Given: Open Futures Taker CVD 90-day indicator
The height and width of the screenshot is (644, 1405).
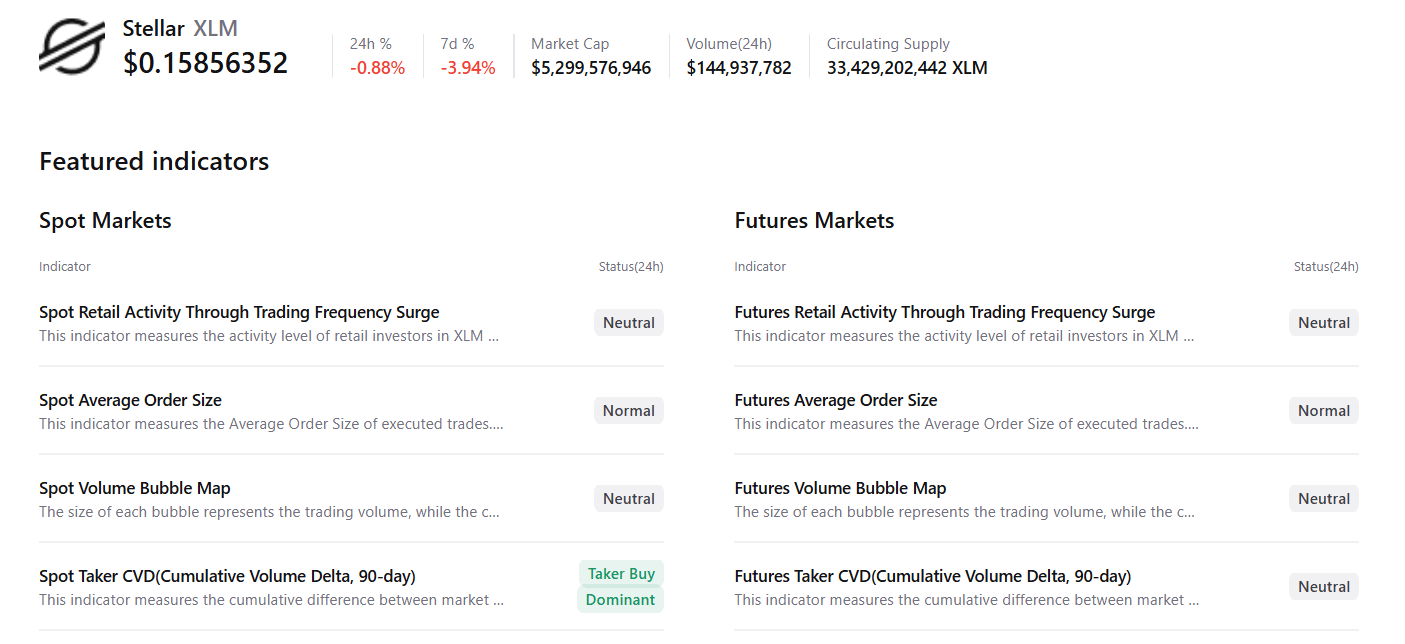Looking at the screenshot, I should click(x=933, y=576).
